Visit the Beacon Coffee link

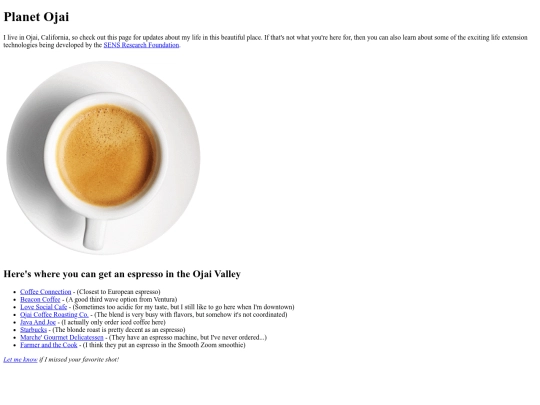pyautogui.click(x=40, y=300)
